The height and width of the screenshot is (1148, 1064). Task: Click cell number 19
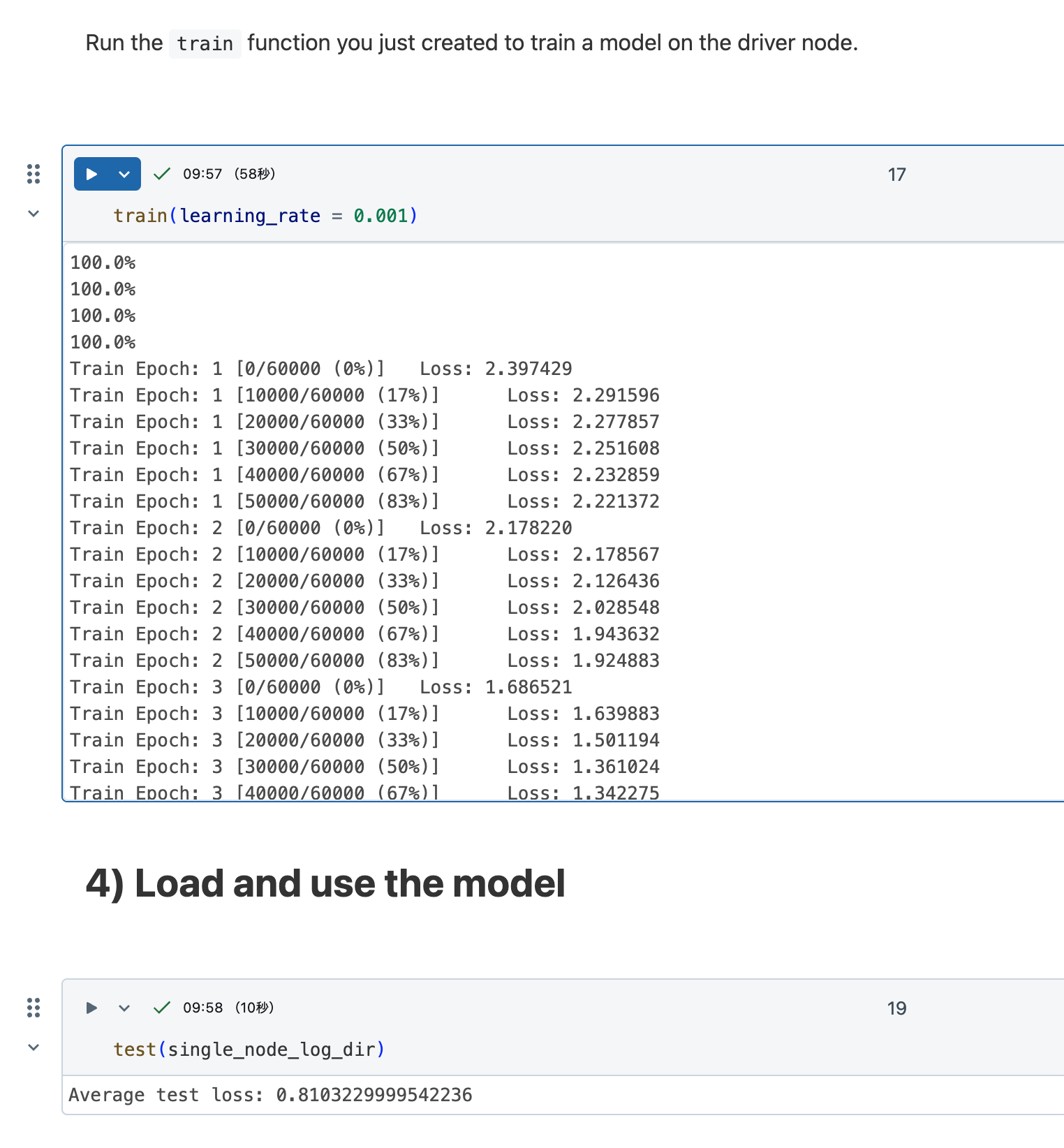coord(896,1008)
